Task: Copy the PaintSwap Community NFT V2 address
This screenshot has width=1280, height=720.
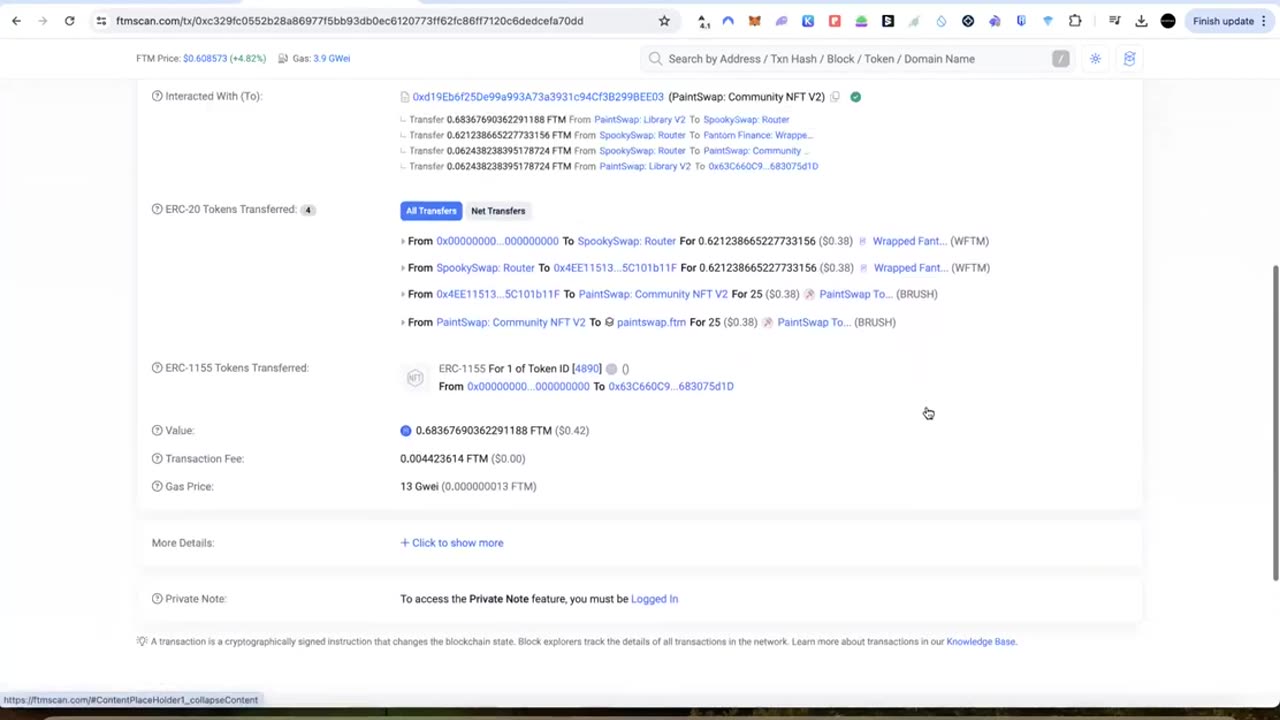Action: click(x=835, y=97)
